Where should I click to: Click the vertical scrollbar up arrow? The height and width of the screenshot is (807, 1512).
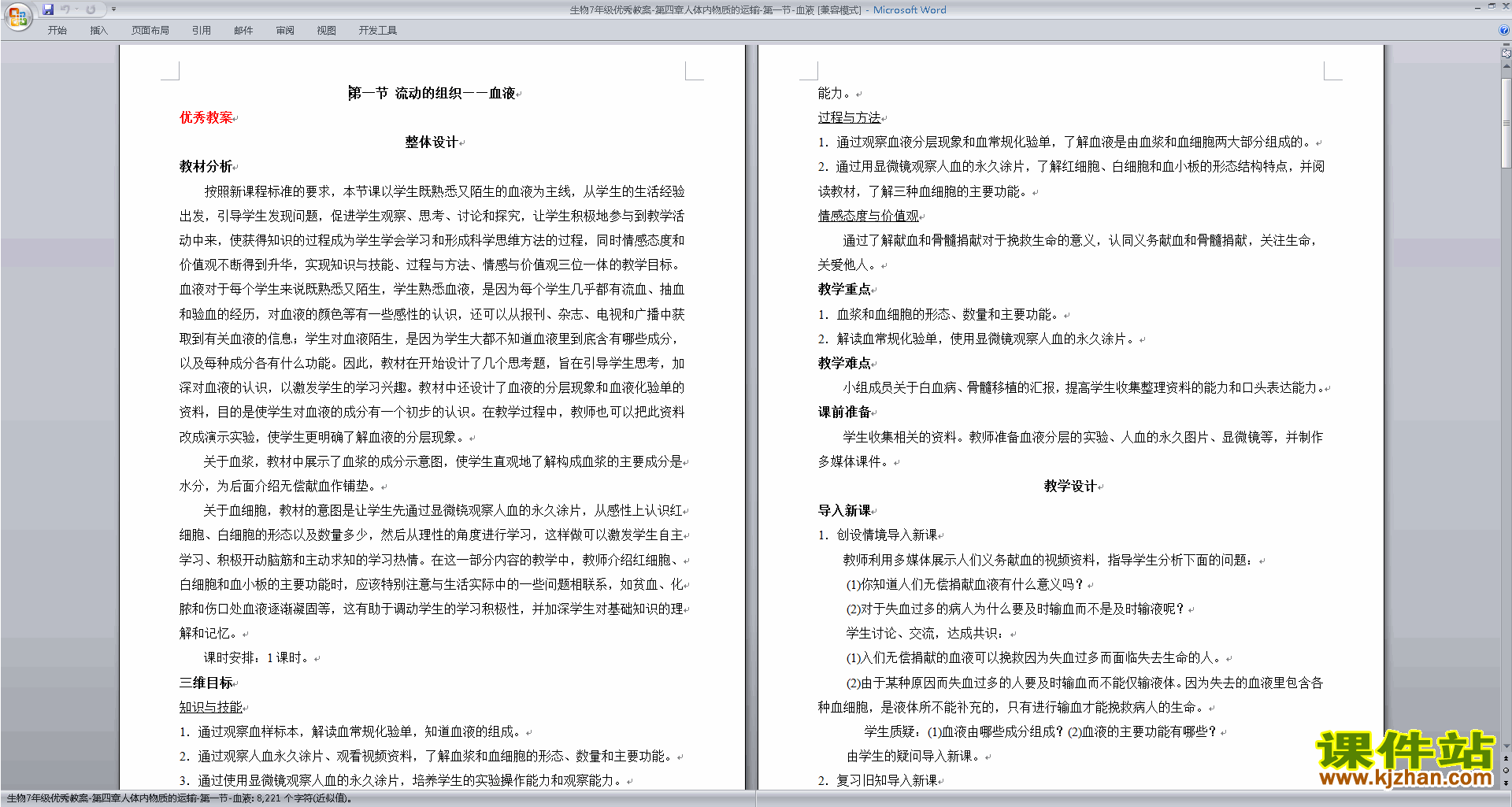click(x=1506, y=65)
